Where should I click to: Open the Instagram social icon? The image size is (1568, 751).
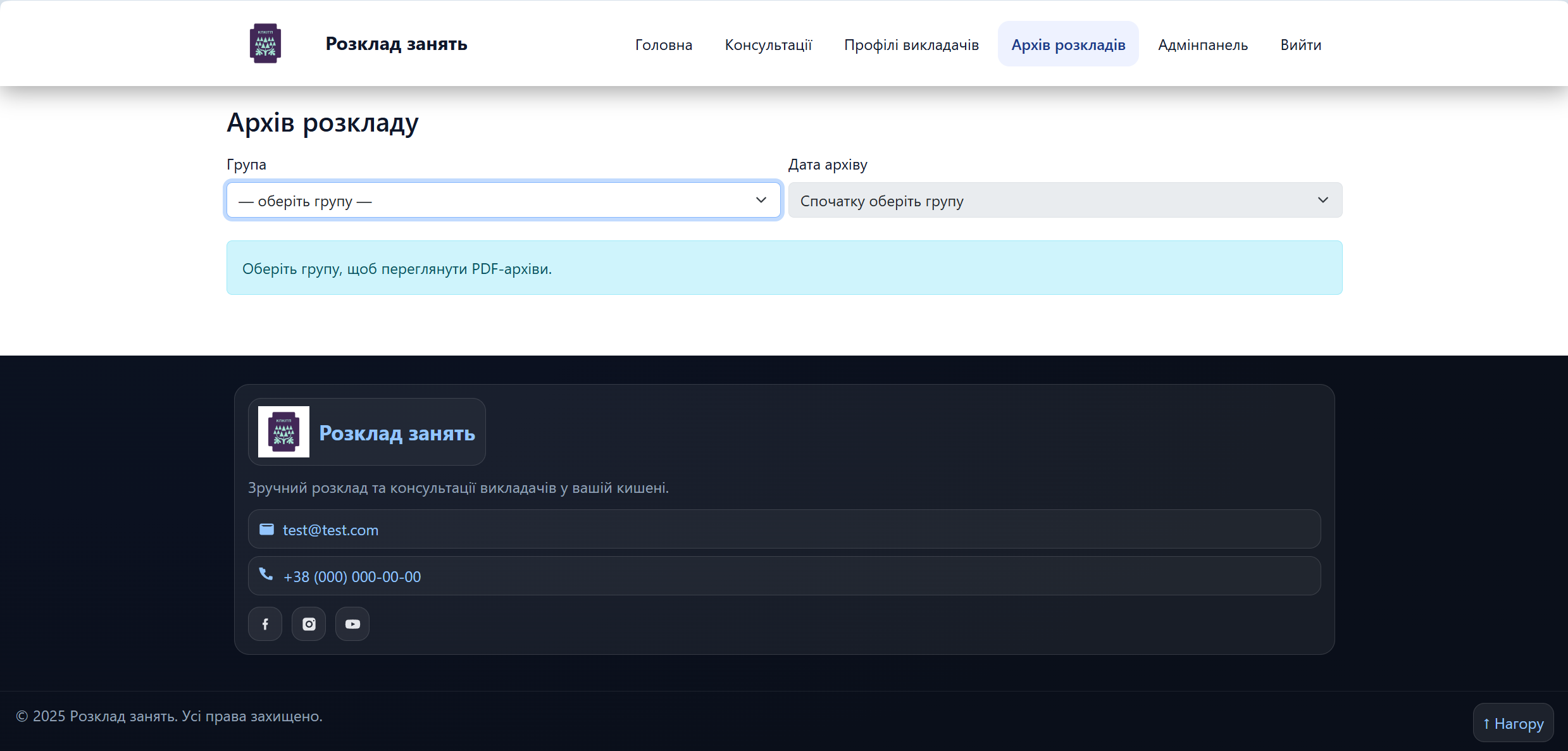point(309,624)
